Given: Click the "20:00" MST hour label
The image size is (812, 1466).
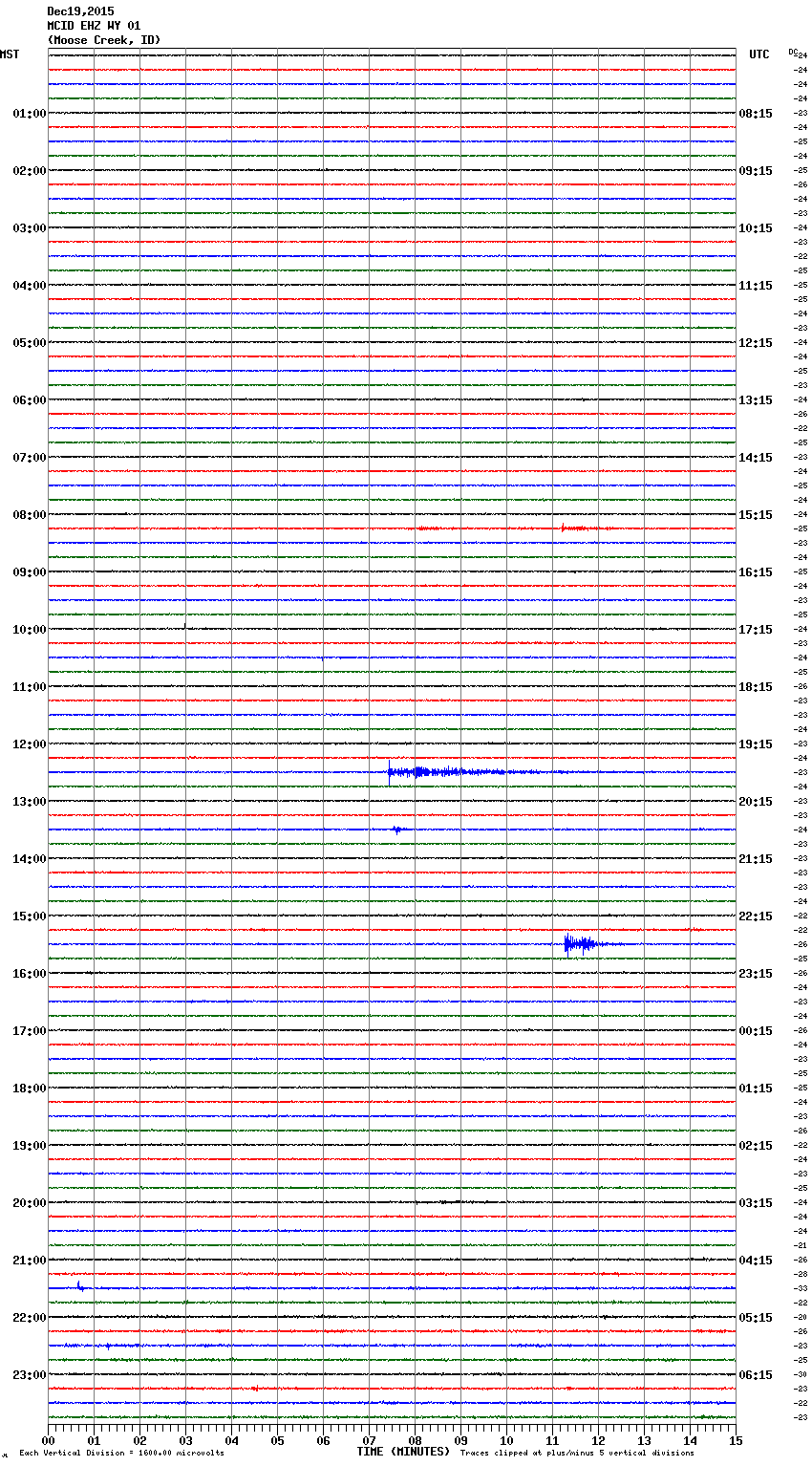Looking at the screenshot, I should point(30,1203).
